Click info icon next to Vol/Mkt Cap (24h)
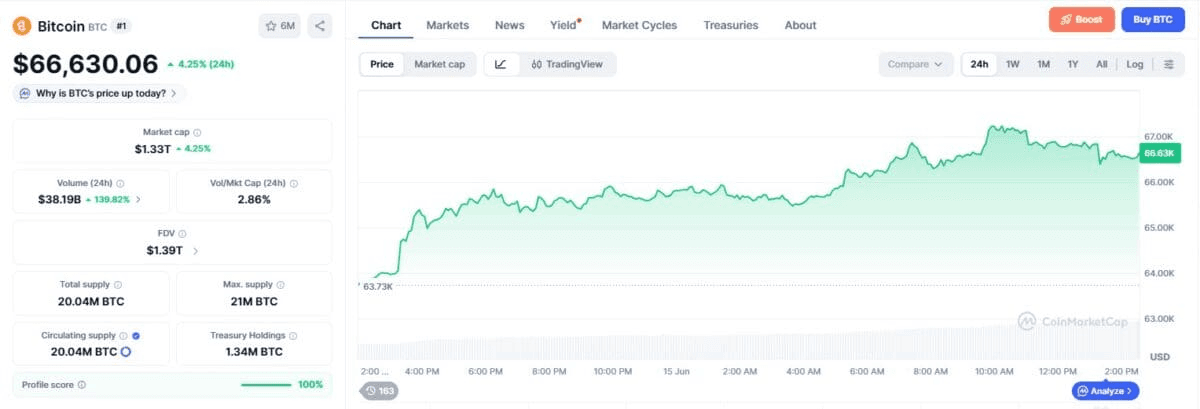Screen dimensions: 1200x409 (x=293, y=183)
